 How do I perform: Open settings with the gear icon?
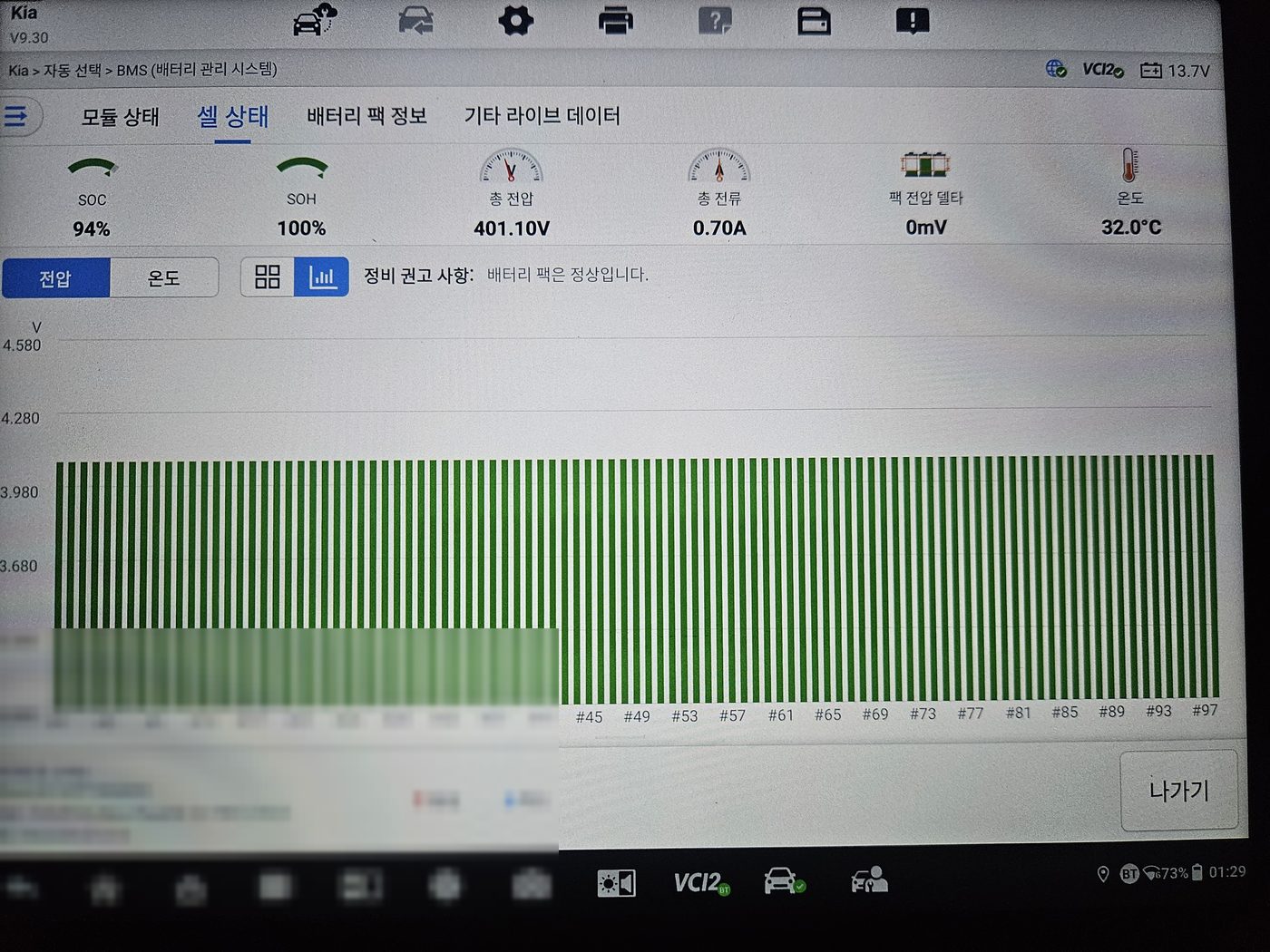click(x=516, y=20)
